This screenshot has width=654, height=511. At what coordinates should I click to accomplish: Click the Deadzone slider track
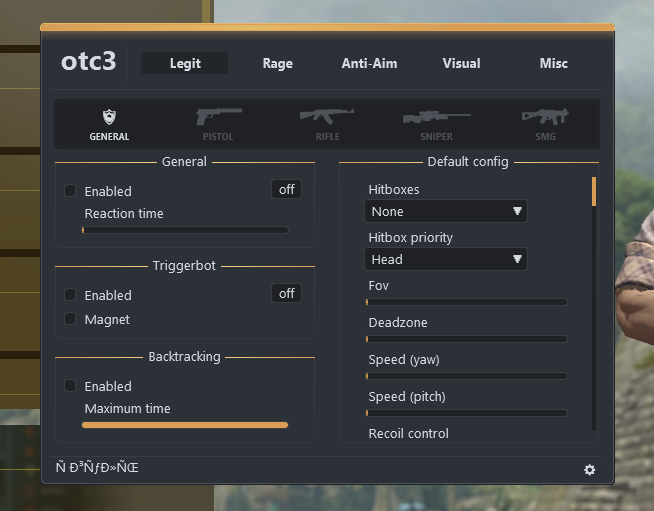pyautogui.click(x=467, y=339)
